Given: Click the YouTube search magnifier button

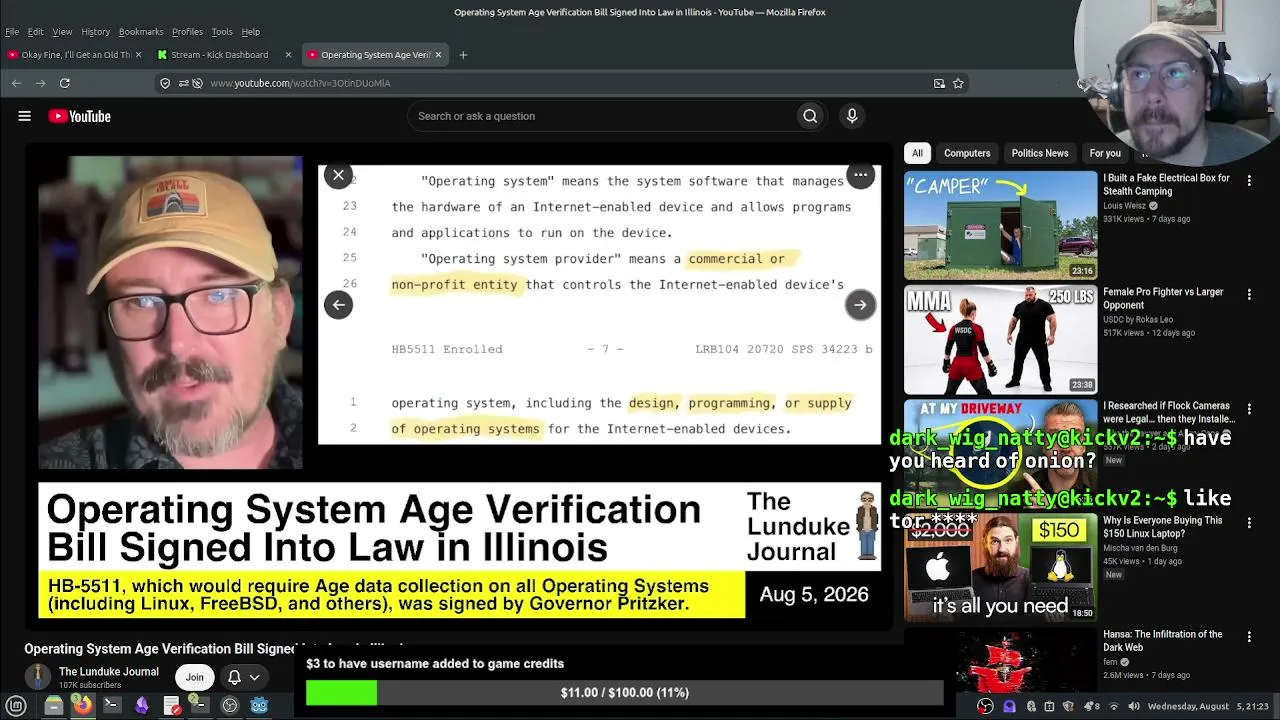Looking at the screenshot, I should (810, 116).
